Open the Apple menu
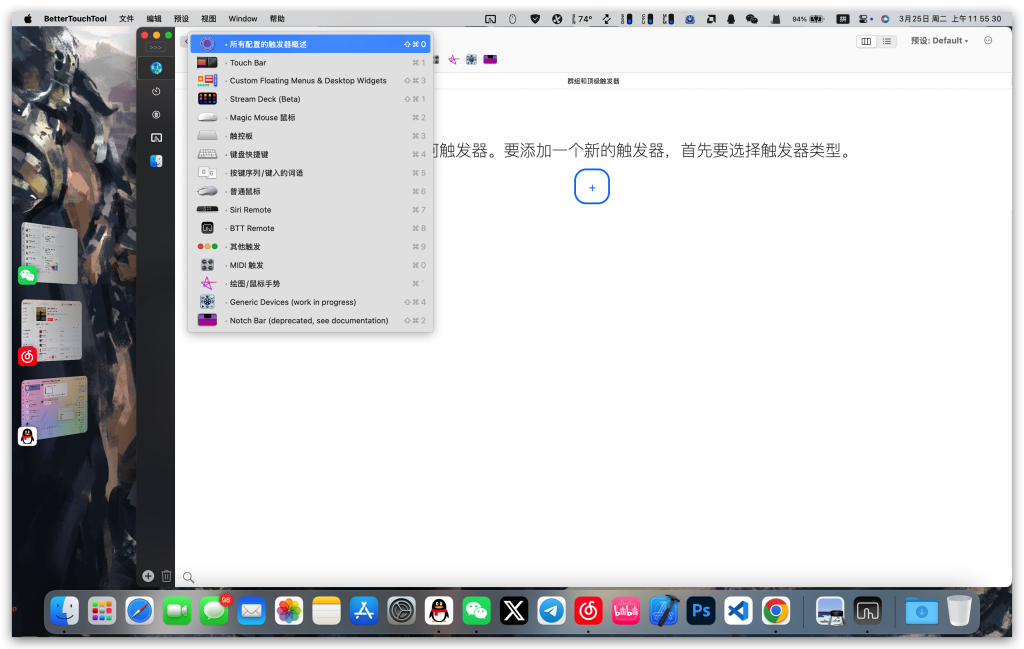 (27, 19)
